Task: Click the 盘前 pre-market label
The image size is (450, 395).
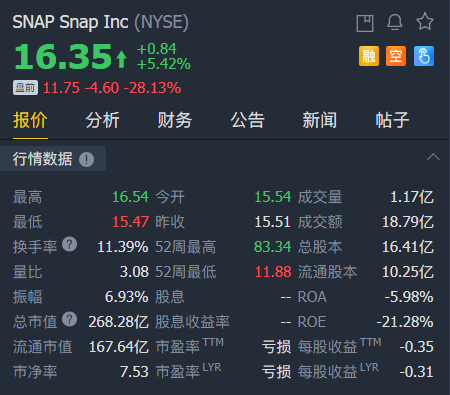Action: pyautogui.click(x=25, y=88)
